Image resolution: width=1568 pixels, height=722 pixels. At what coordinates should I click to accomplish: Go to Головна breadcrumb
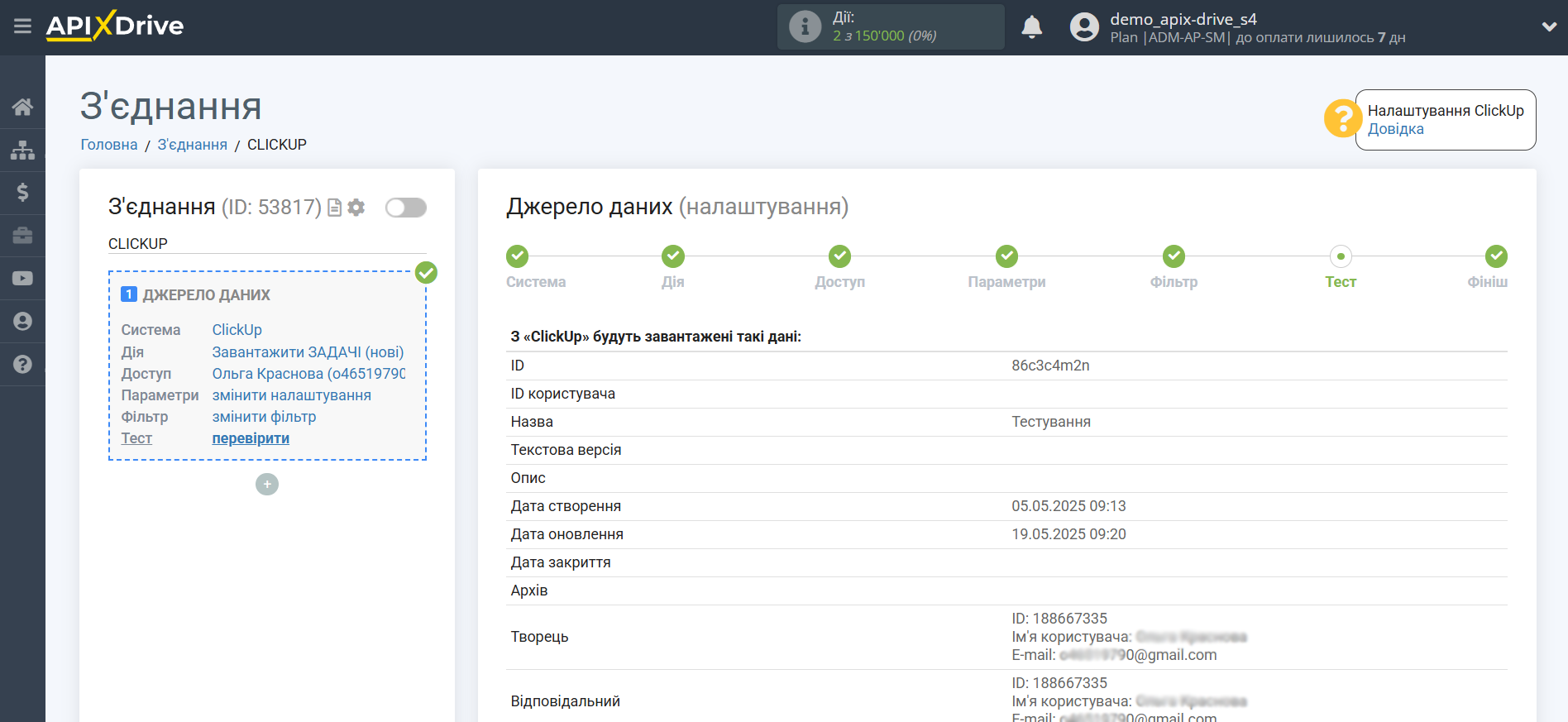(109, 145)
